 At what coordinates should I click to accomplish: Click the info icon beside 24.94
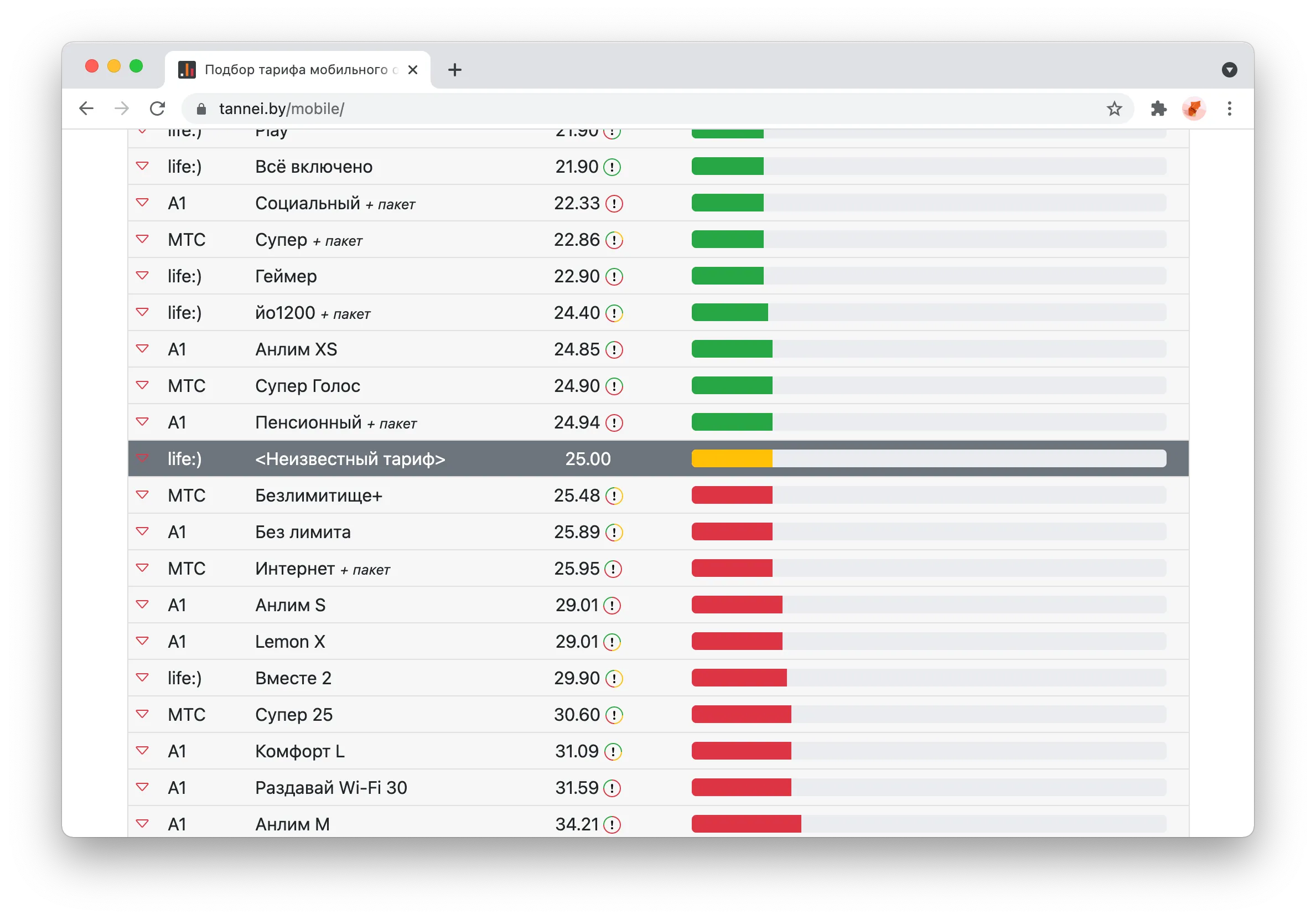[614, 422]
